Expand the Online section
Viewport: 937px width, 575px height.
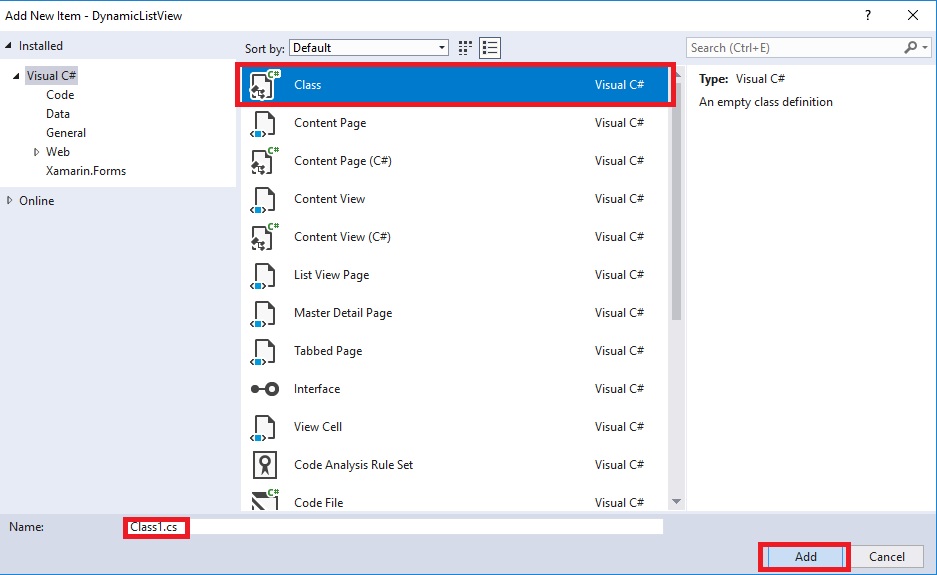pyautogui.click(x=9, y=200)
